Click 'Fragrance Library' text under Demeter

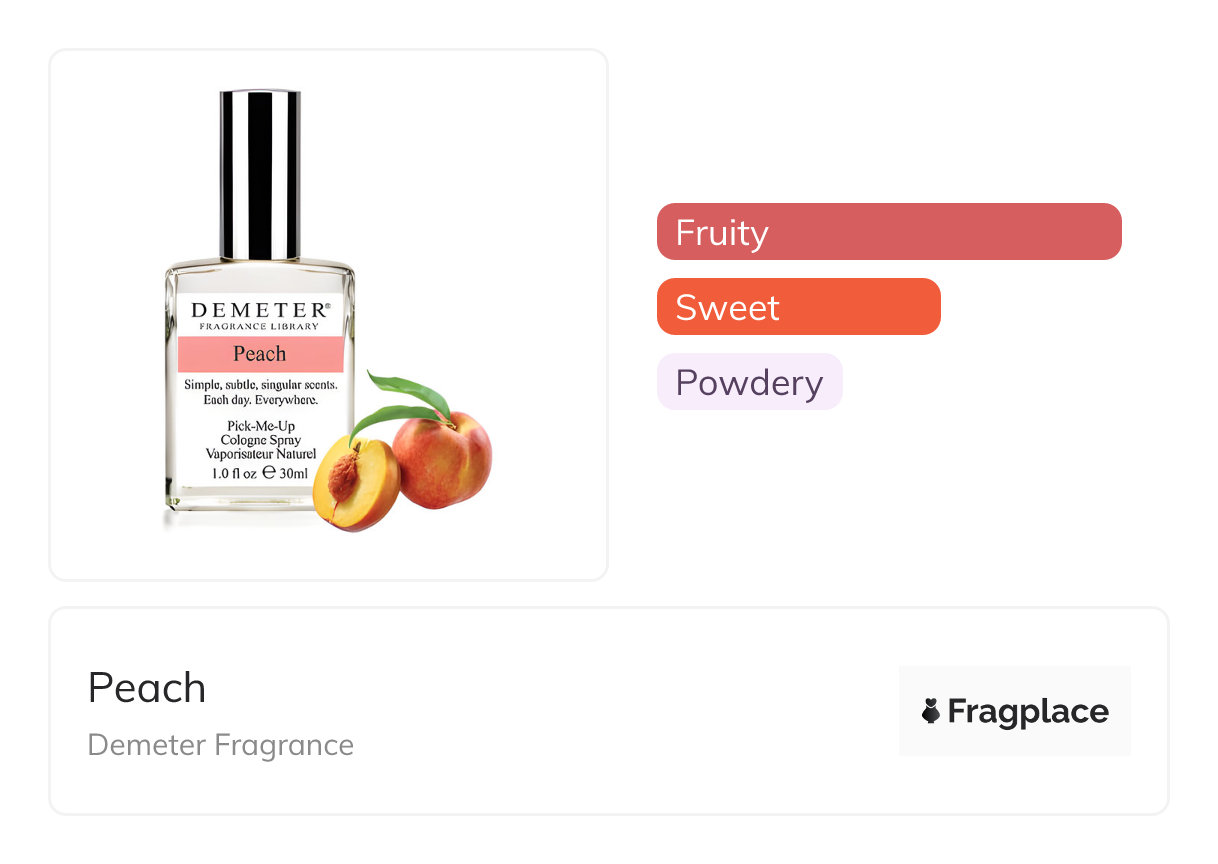[x=259, y=327]
